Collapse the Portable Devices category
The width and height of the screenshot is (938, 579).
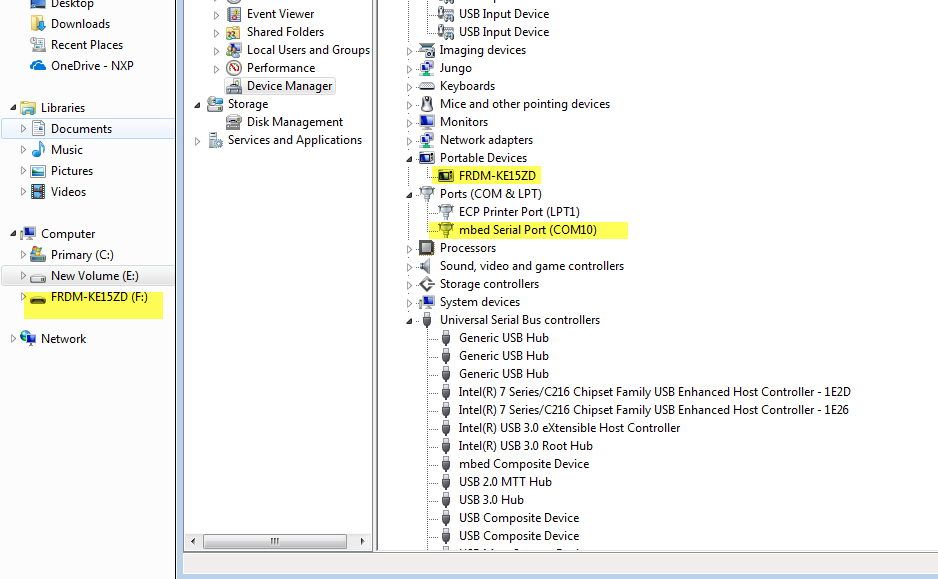[x=409, y=159]
